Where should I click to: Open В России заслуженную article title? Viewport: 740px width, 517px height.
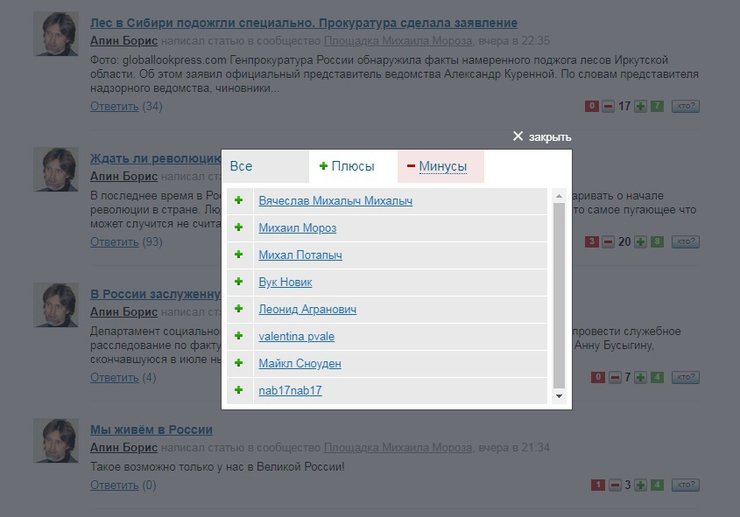pos(155,294)
